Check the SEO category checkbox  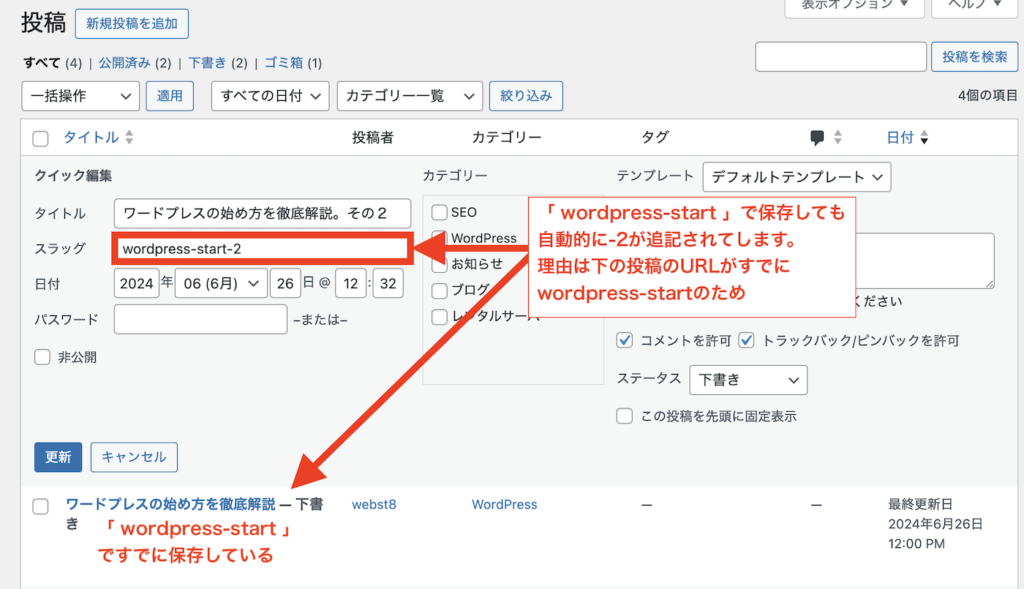pyautogui.click(x=438, y=212)
